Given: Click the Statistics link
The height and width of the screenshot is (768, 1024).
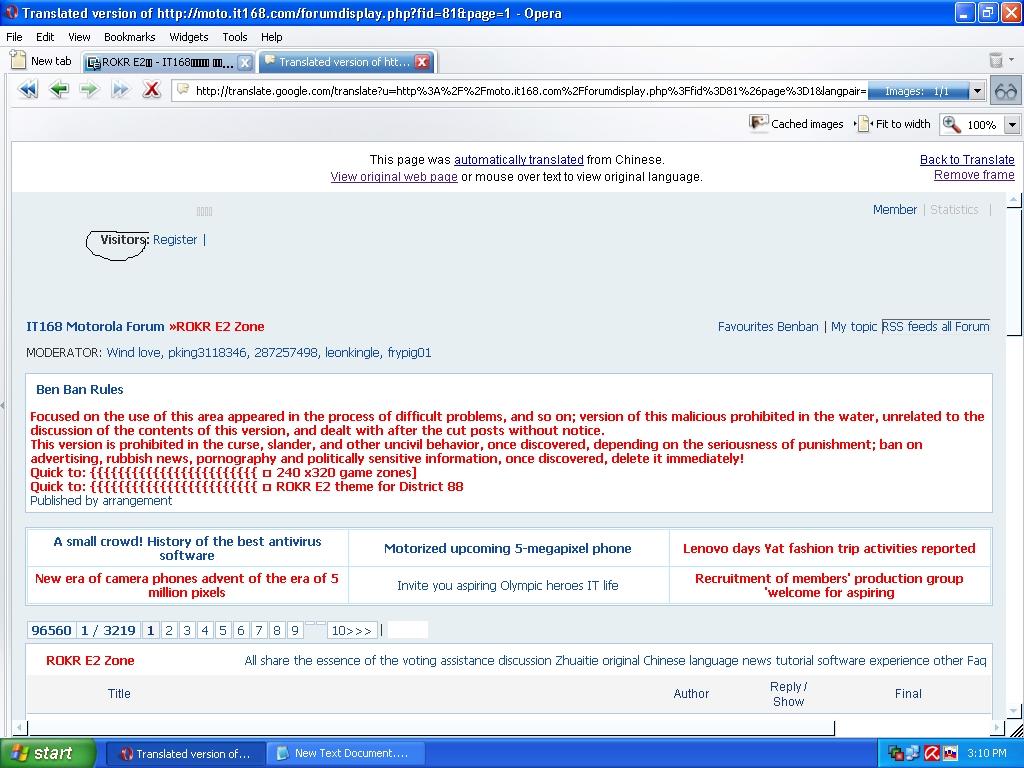Looking at the screenshot, I should pyautogui.click(x=954, y=210).
